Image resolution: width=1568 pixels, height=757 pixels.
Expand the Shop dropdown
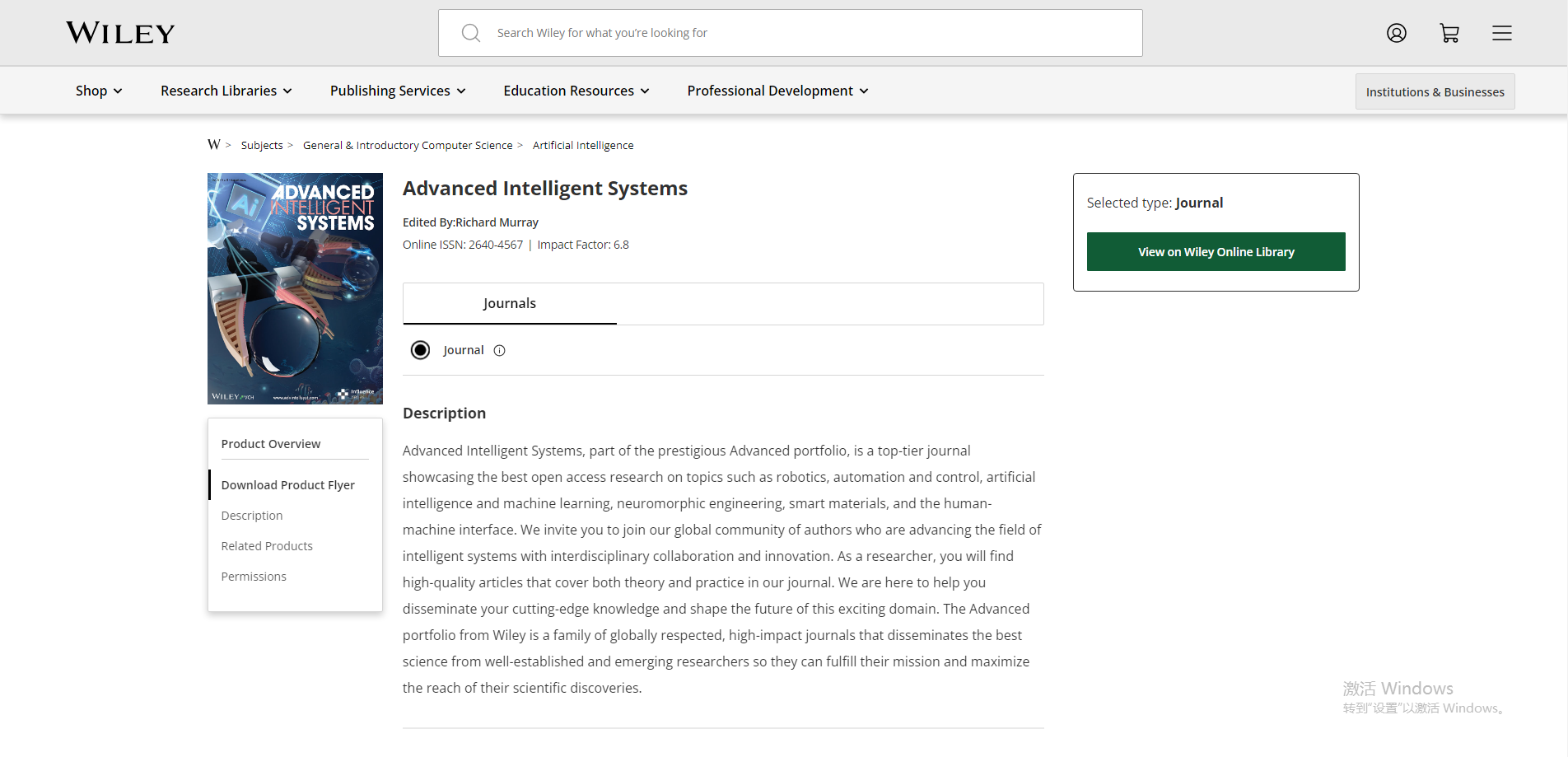pyautogui.click(x=99, y=91)
